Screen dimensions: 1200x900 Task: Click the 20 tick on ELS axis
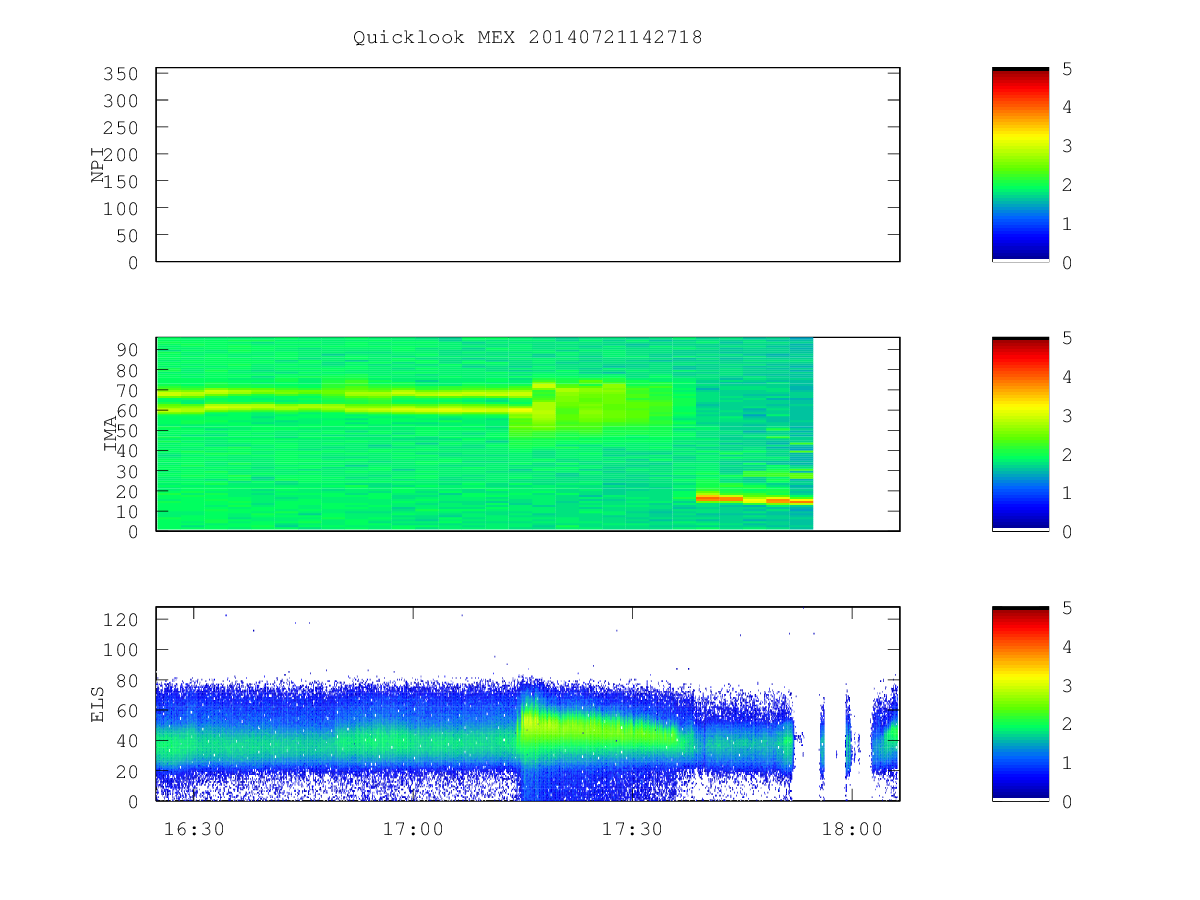(126, 772)
